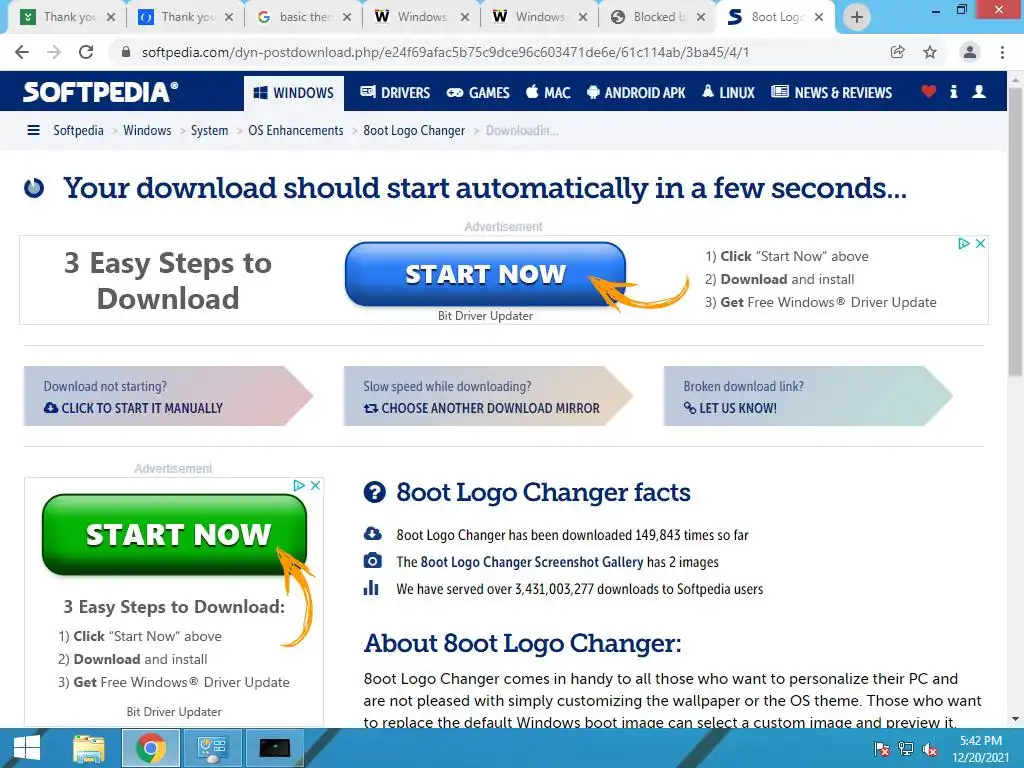
Task: Click the info 'i' icon in Softpedia header
Action: (x=953, y=91)
